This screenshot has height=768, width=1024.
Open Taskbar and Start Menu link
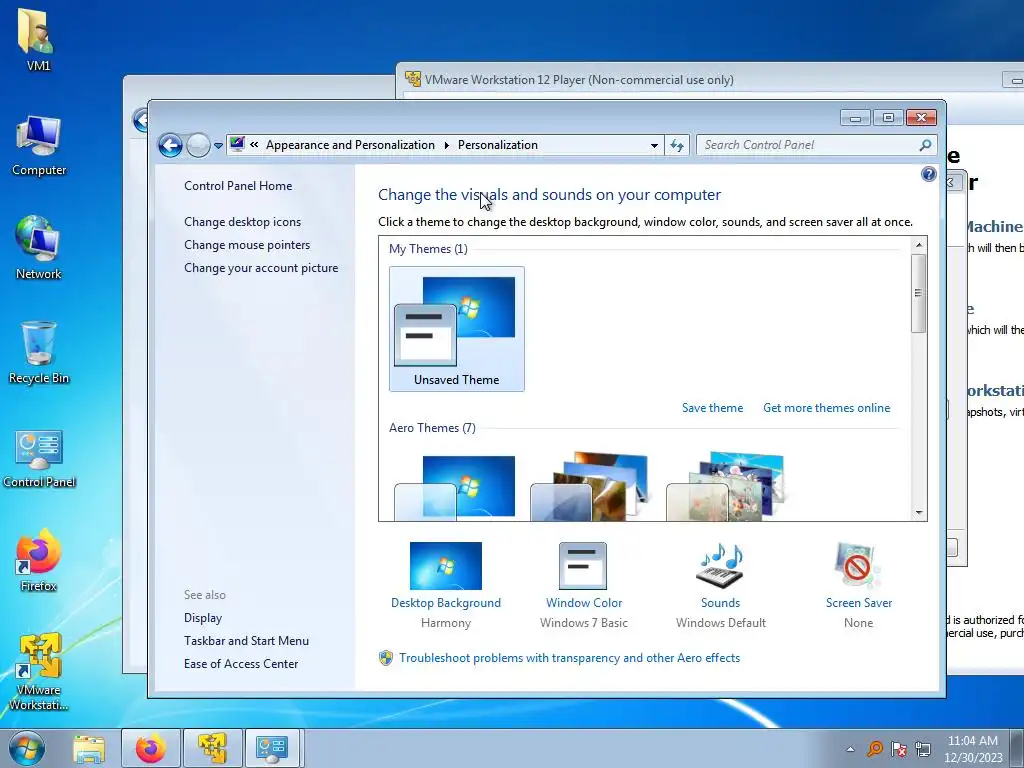(x=246, y=641)
